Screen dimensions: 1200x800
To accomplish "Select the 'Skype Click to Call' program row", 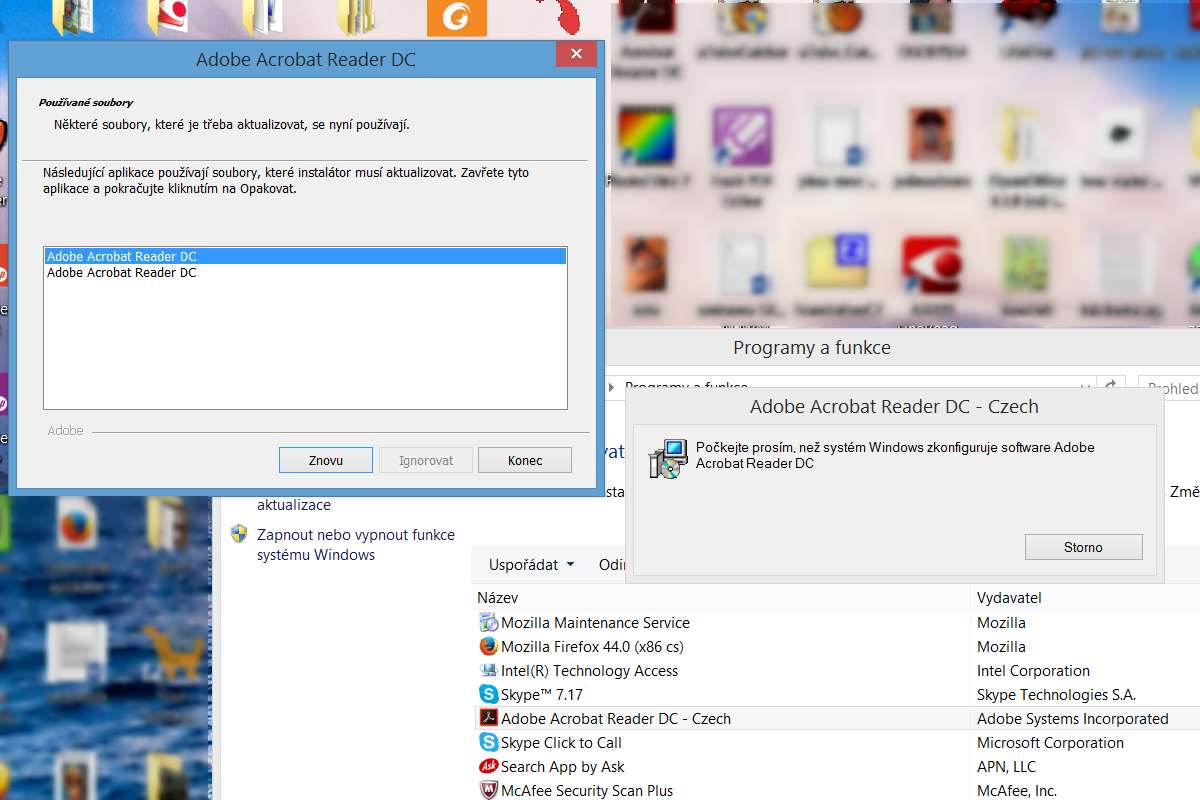I will (836, 743).
